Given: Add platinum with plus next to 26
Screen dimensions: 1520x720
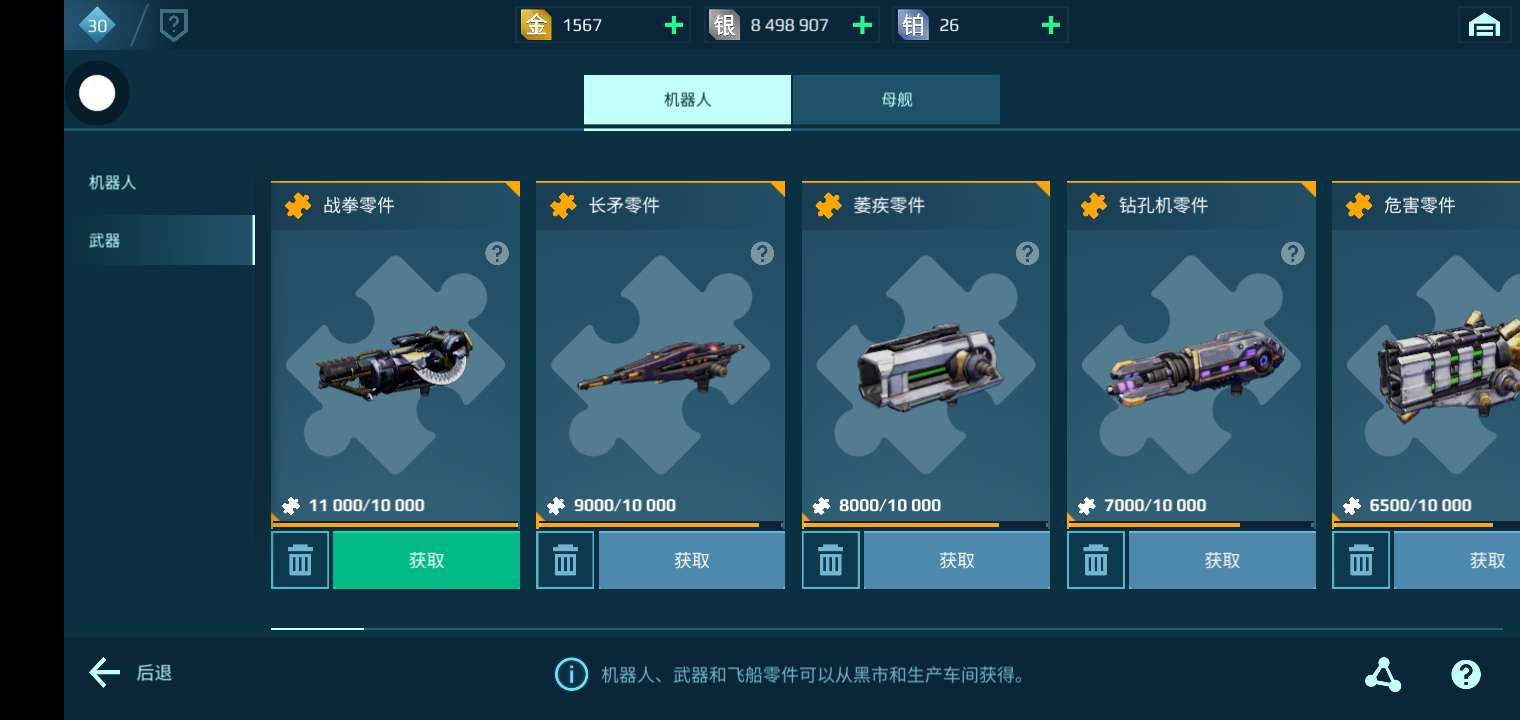Looking at the screenshot, I should [1050, 25].
